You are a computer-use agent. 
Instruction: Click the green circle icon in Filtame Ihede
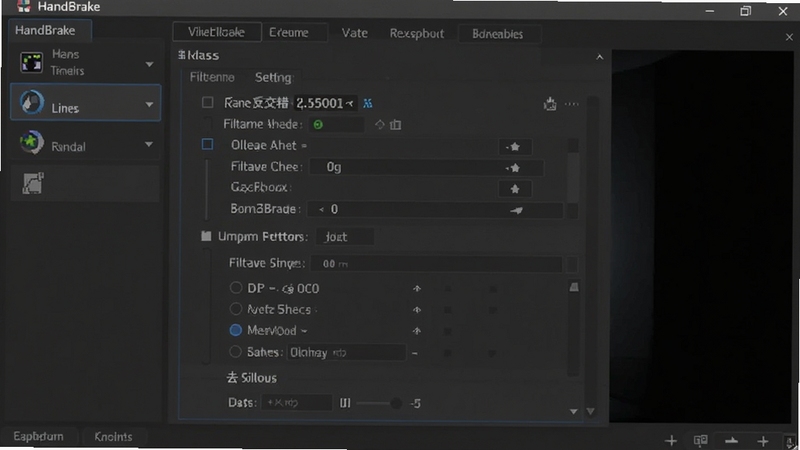pyautogui.click(x=318, y=124)
